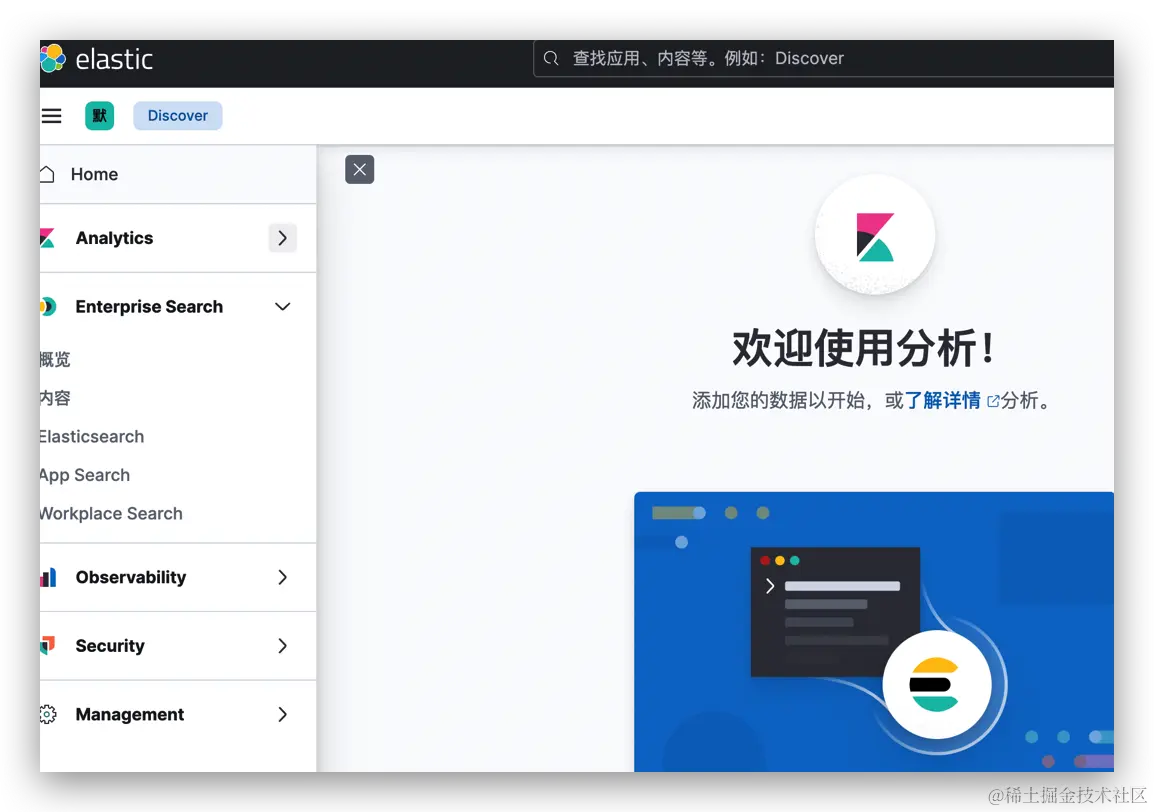Select Management section heading
Viewport: 1154px width, 812px height.
(x=130, y=714)
